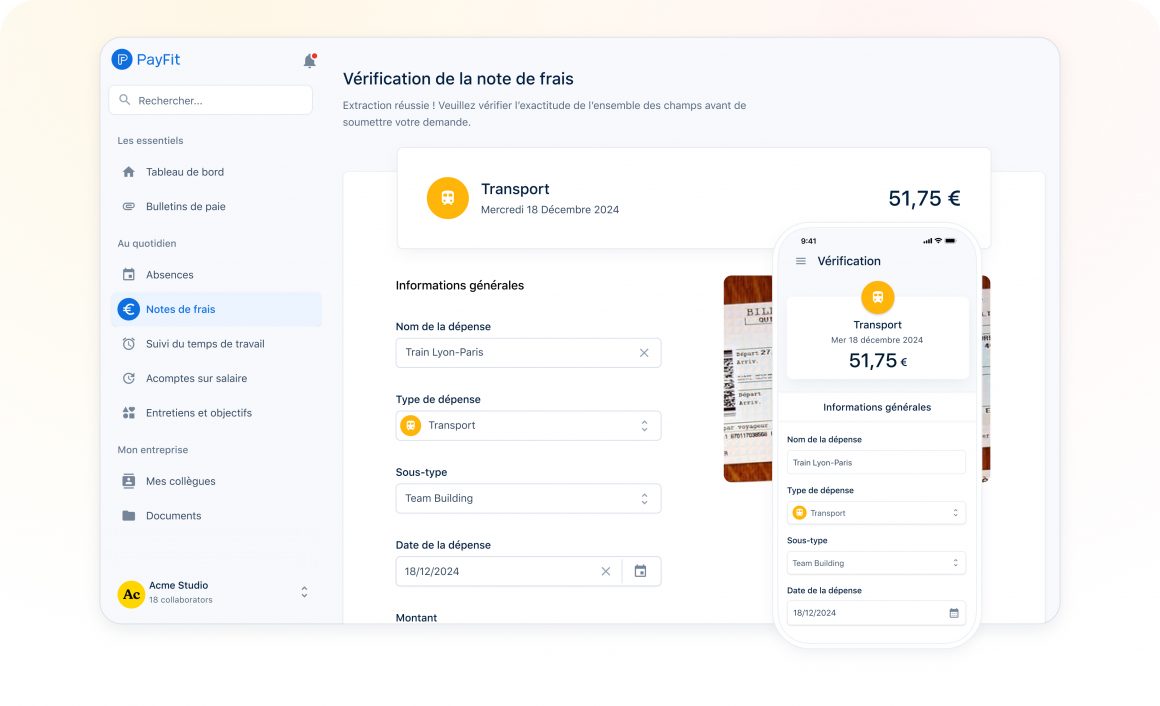
Task: Open the mobile hamburger menu
Action: 800,261
